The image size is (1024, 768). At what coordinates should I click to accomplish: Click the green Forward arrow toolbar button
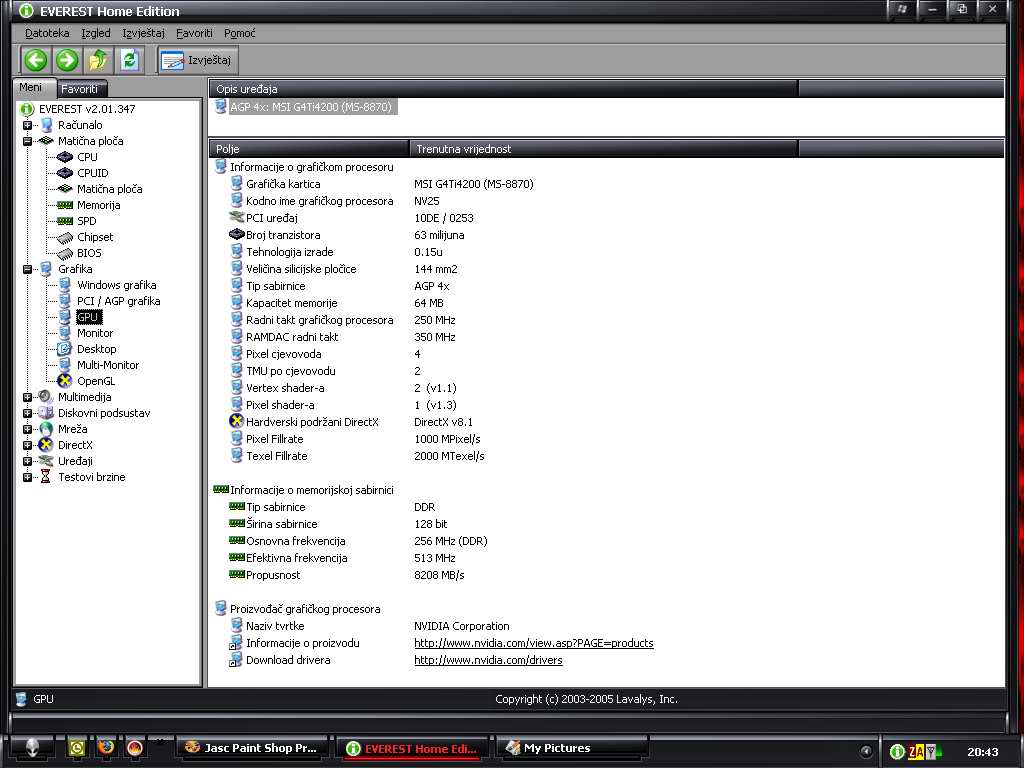click(x=67, y=60)
